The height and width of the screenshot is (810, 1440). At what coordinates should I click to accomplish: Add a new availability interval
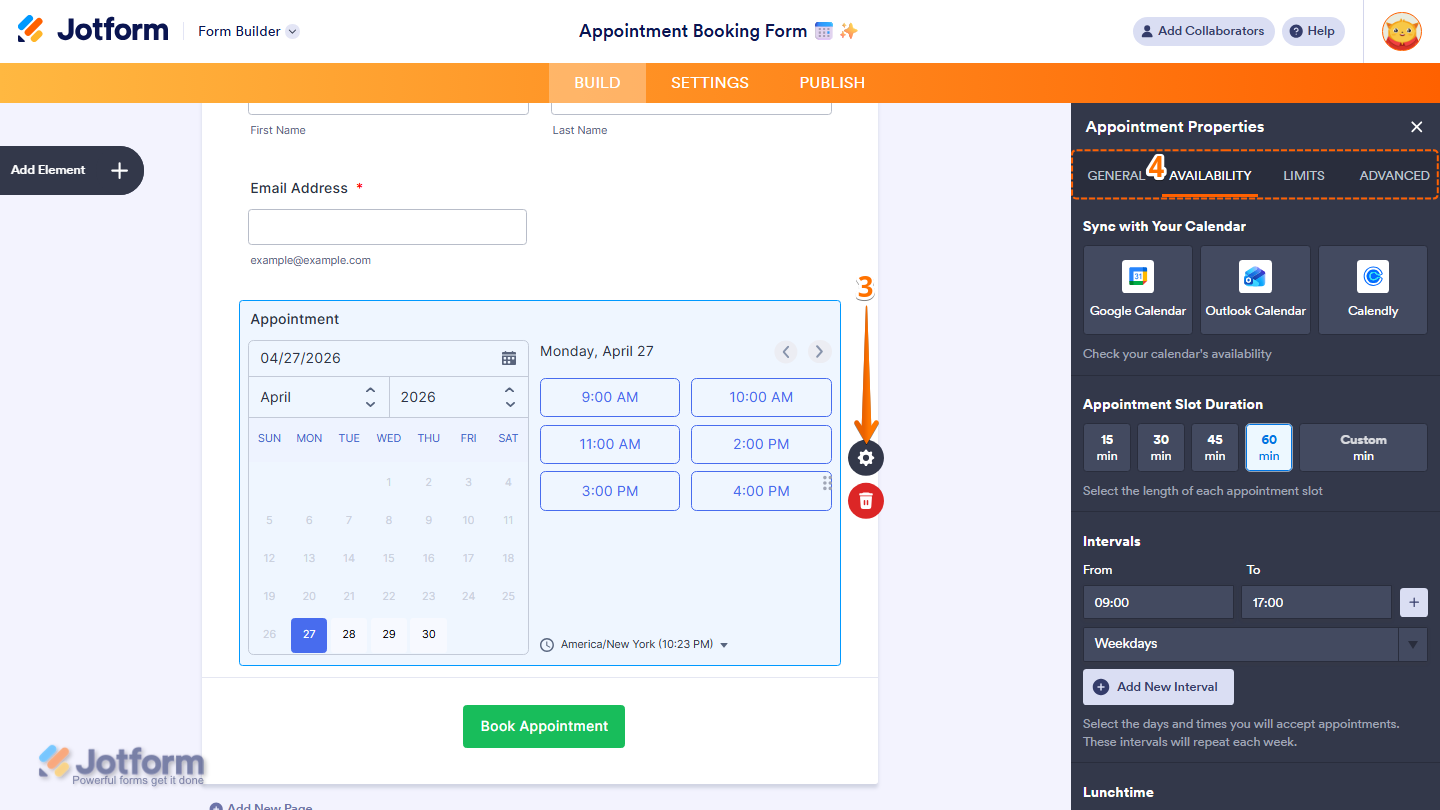(x=1157, y=687)
